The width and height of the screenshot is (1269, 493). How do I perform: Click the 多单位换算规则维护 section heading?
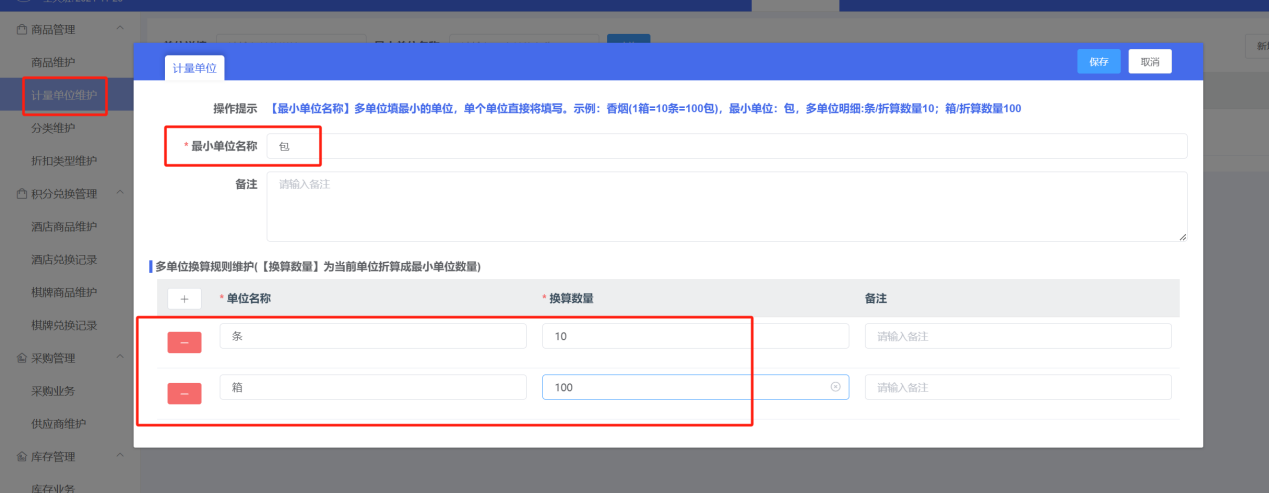click(x=318, y=266)
